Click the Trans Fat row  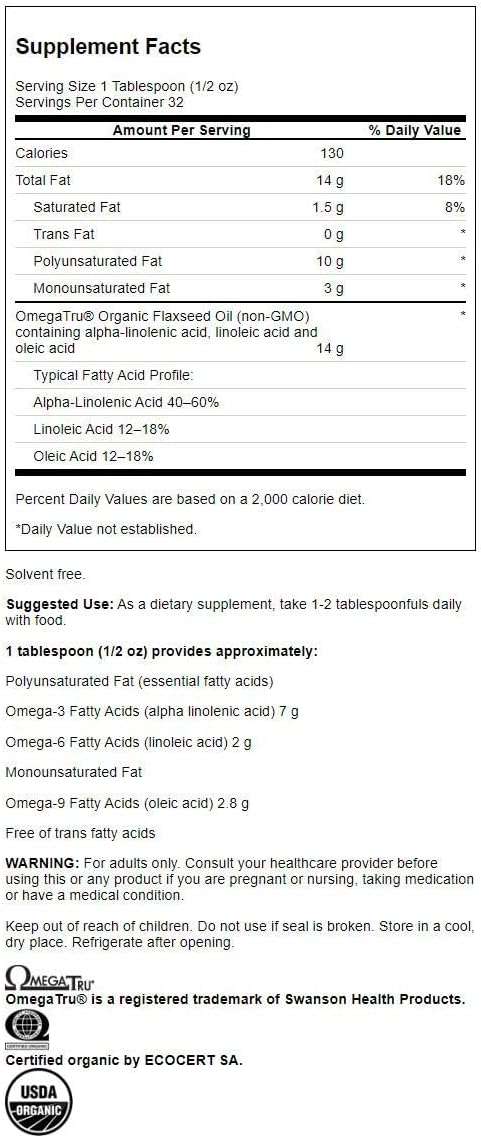click(x=240, y=234)
